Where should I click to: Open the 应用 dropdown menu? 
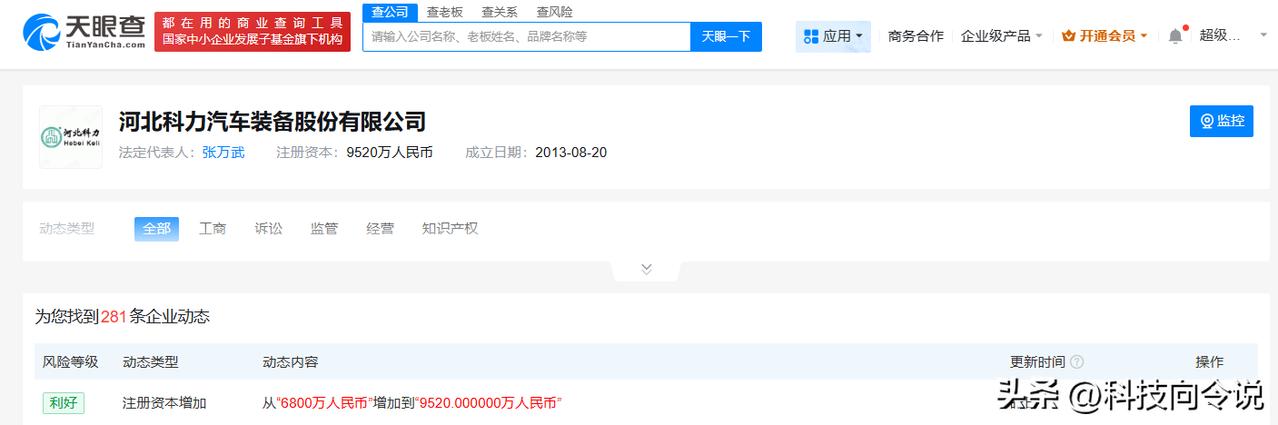pyautogui.click(x=833, y=36)
